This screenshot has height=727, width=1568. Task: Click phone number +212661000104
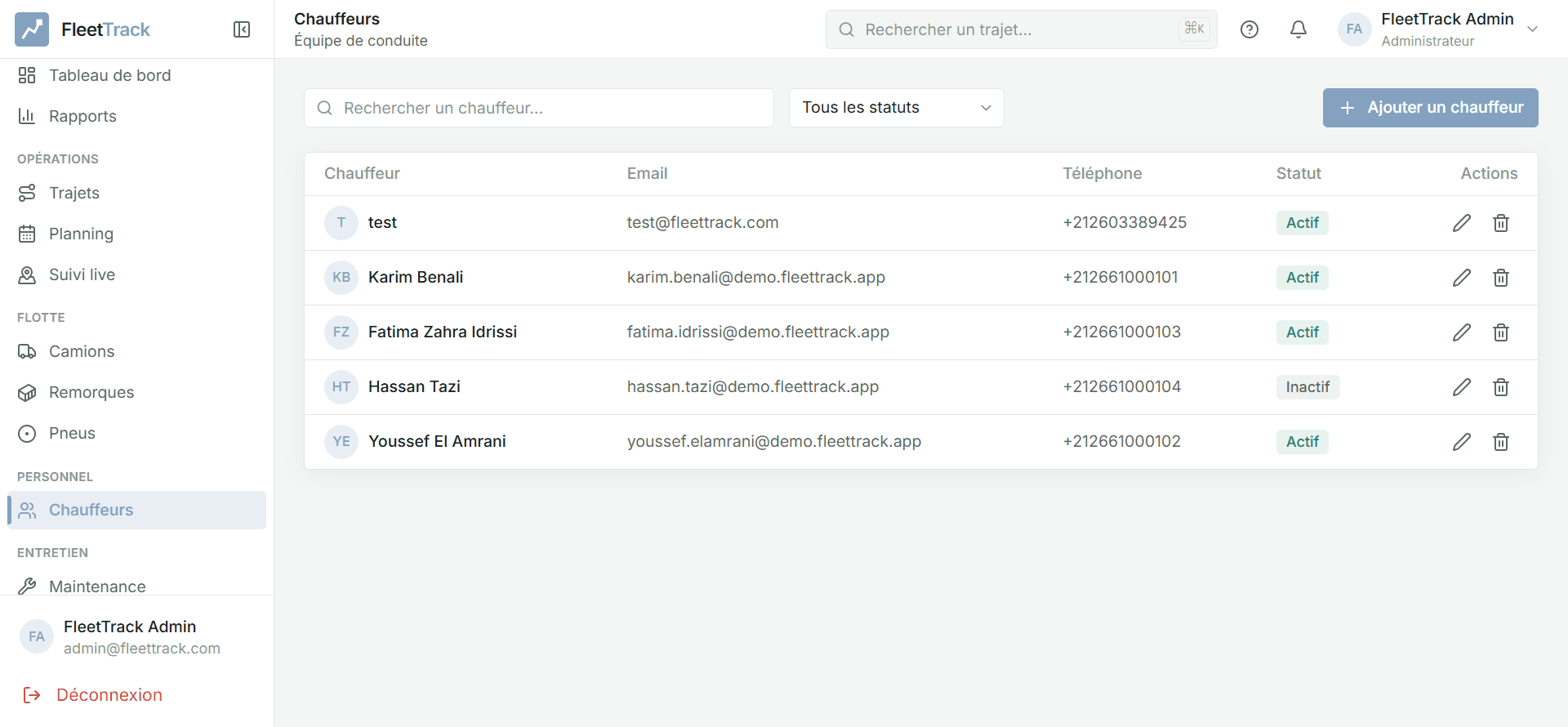click(1122, 387)
